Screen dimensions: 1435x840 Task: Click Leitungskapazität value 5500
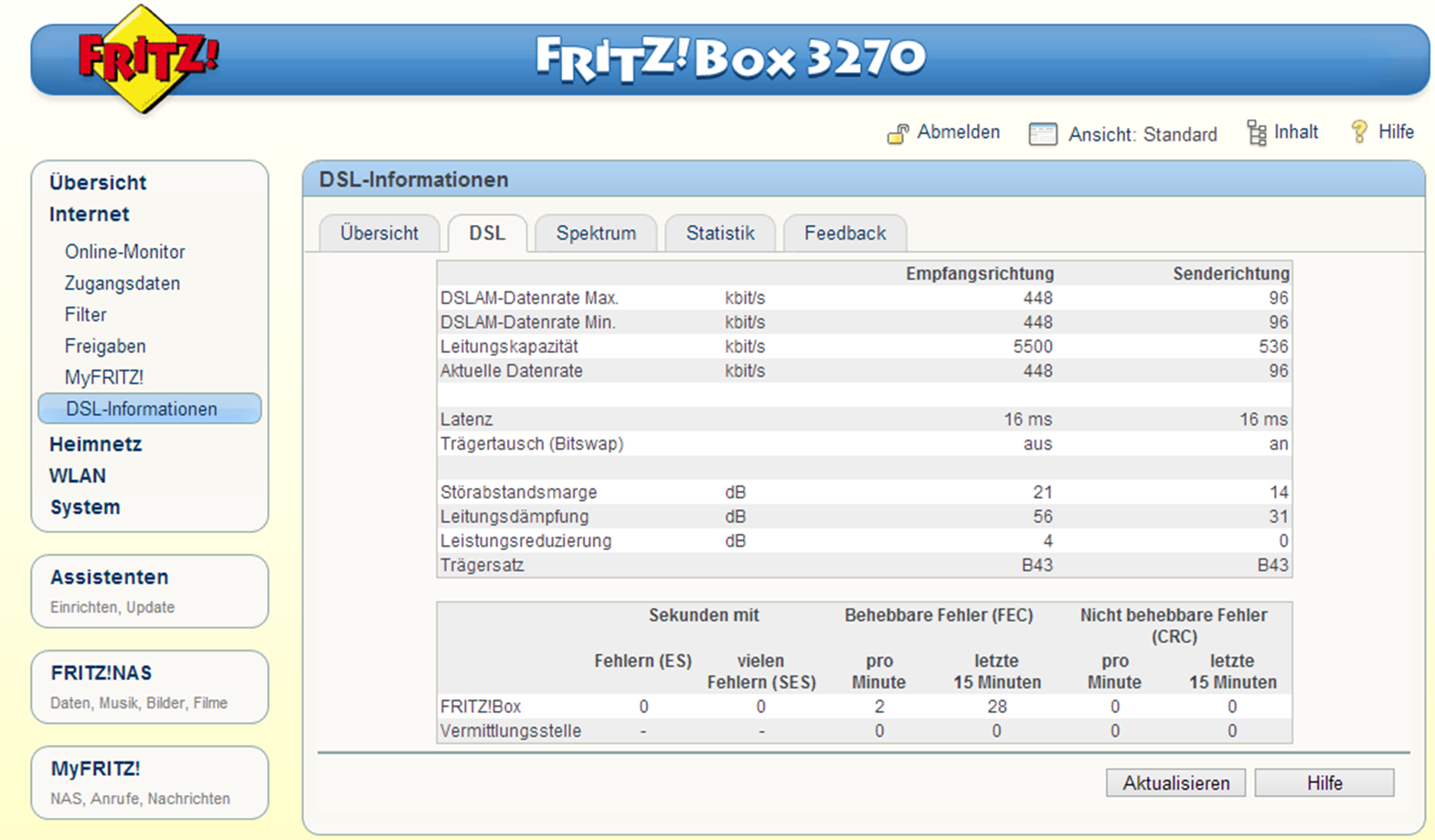click(x=1033, y=346)
